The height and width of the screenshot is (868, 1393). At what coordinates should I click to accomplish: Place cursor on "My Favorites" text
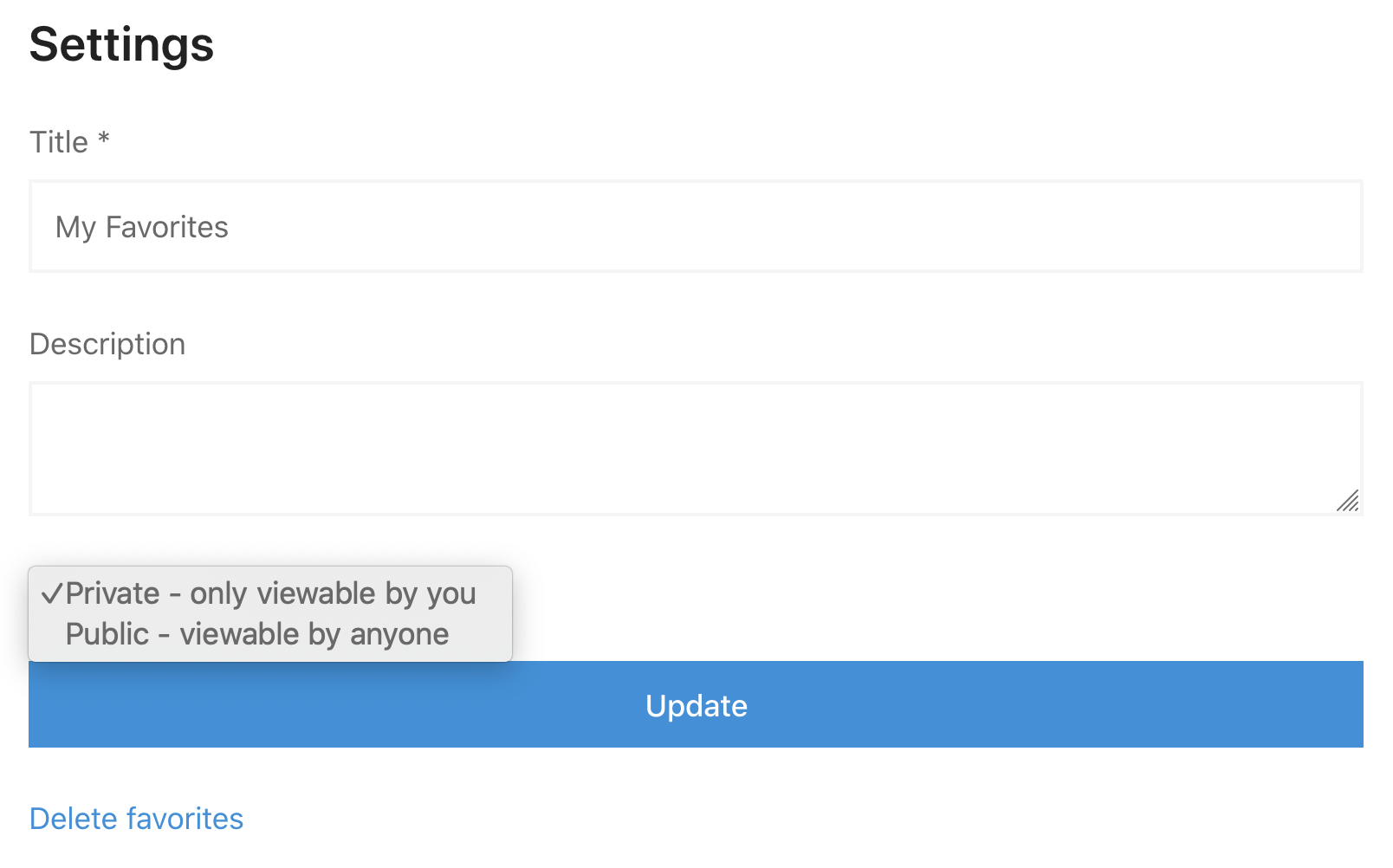[x=142, y=227]
